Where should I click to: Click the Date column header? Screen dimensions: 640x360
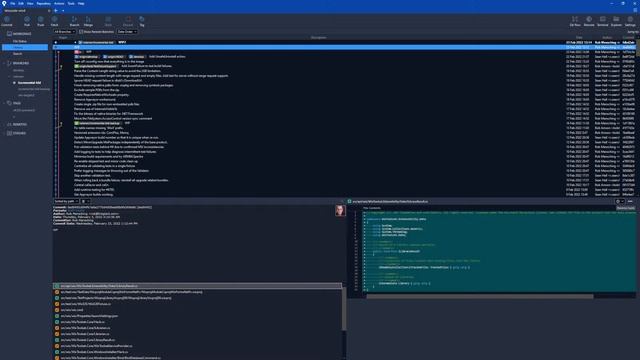coord(579,38)
